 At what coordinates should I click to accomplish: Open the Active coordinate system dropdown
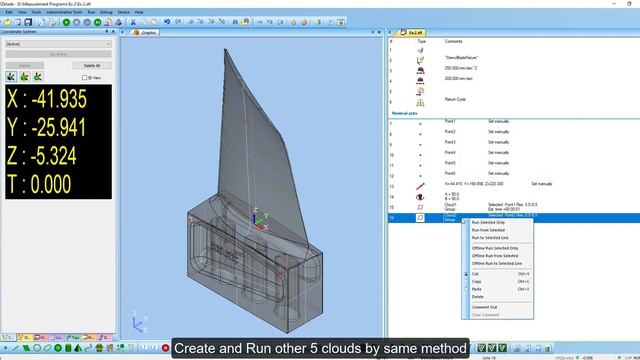pos(58,44)
